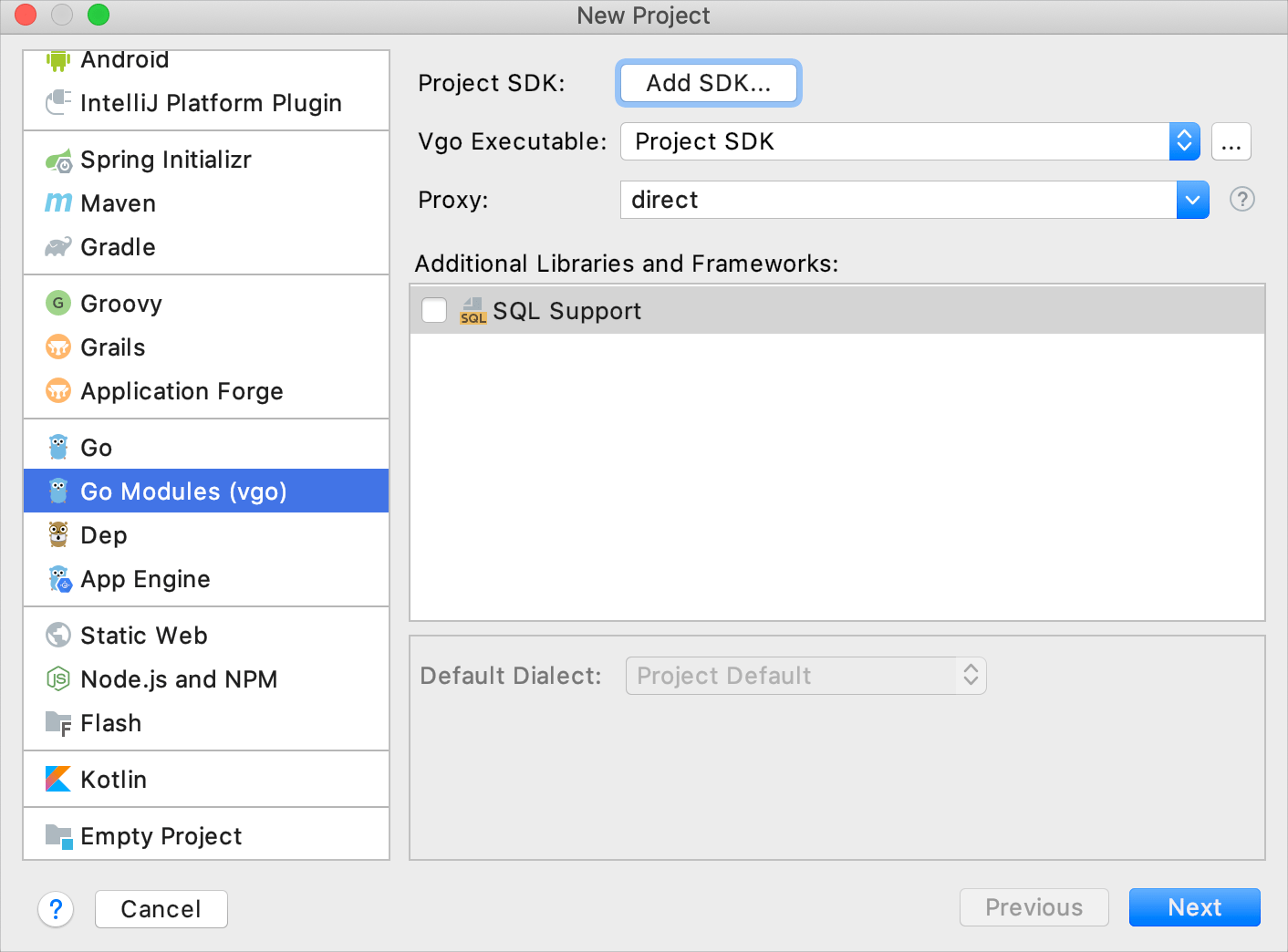Click the IntelliJ Platform Plugin plug icon
The image size is (1288, 952).
(x=58, y=102)
